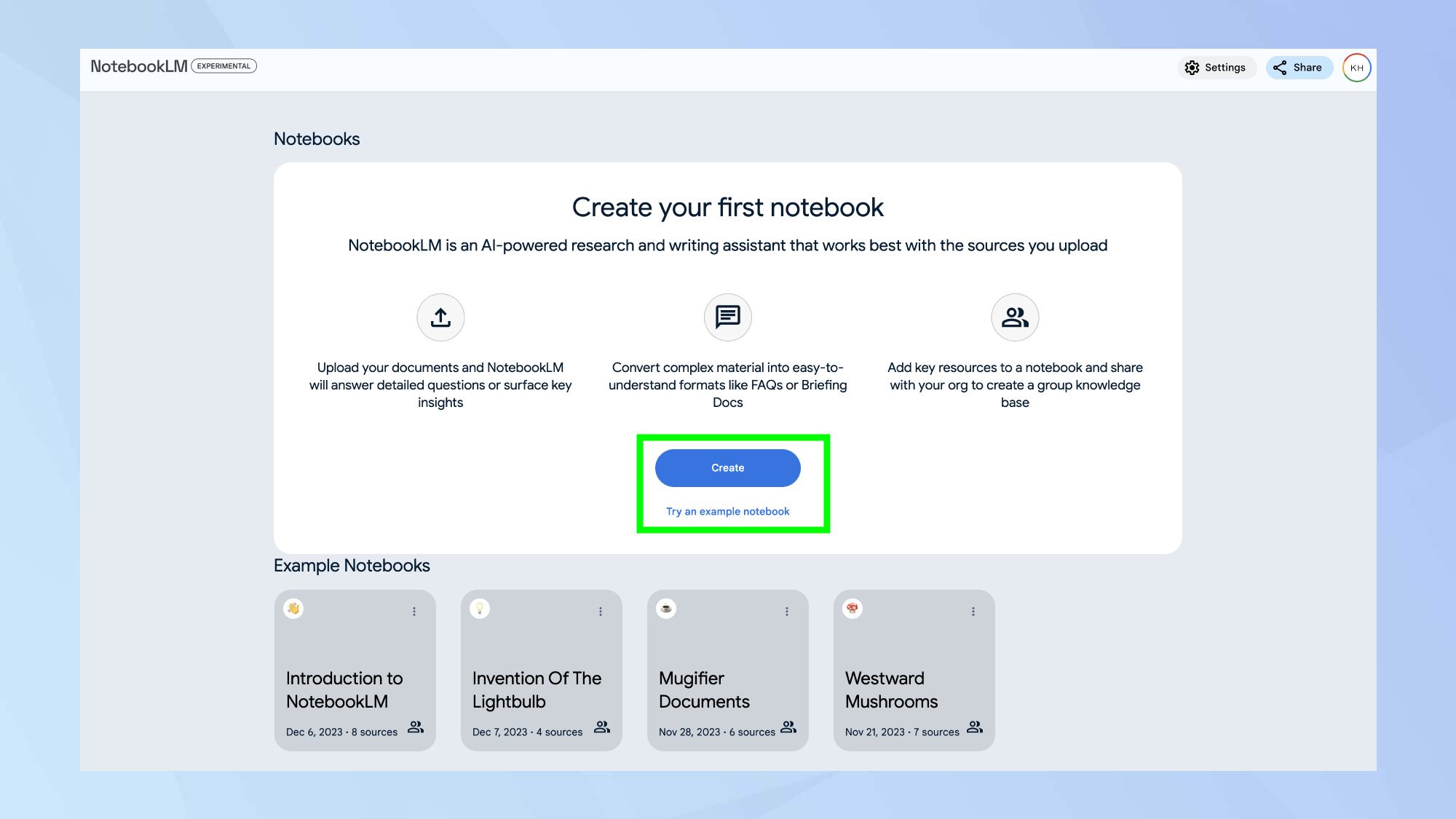Click the Settings gear icon
Screen dimensions: 1456x819
pyautogui.click(x=1192, y=68)
